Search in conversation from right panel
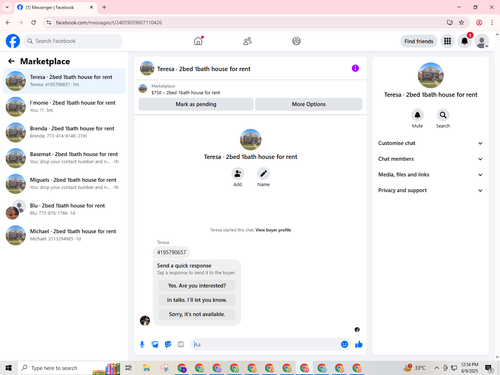The height and width of the screenshot is (375, 500). (x=443, y=115)
